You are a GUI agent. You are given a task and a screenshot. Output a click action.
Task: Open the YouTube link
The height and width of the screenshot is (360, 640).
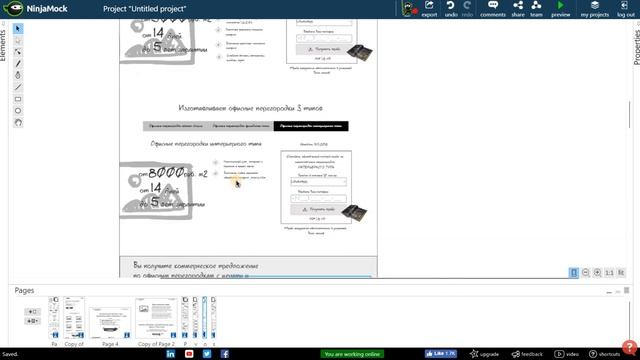tap(189, 354)
